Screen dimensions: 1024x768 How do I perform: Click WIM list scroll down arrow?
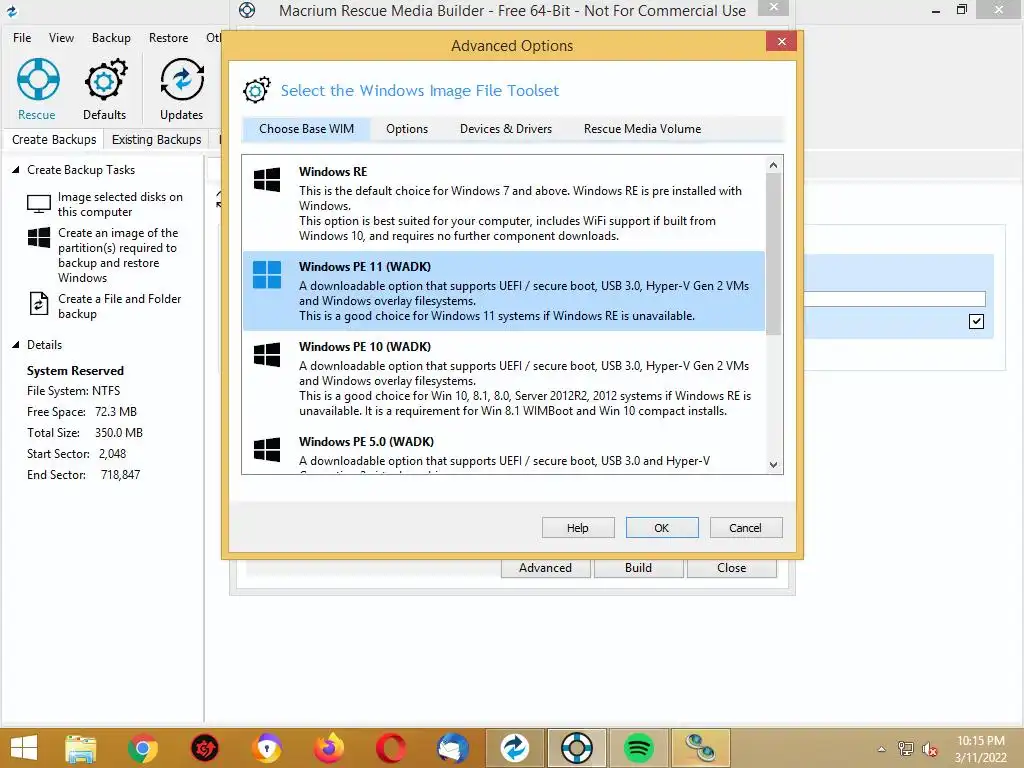(x=773, y=465)
